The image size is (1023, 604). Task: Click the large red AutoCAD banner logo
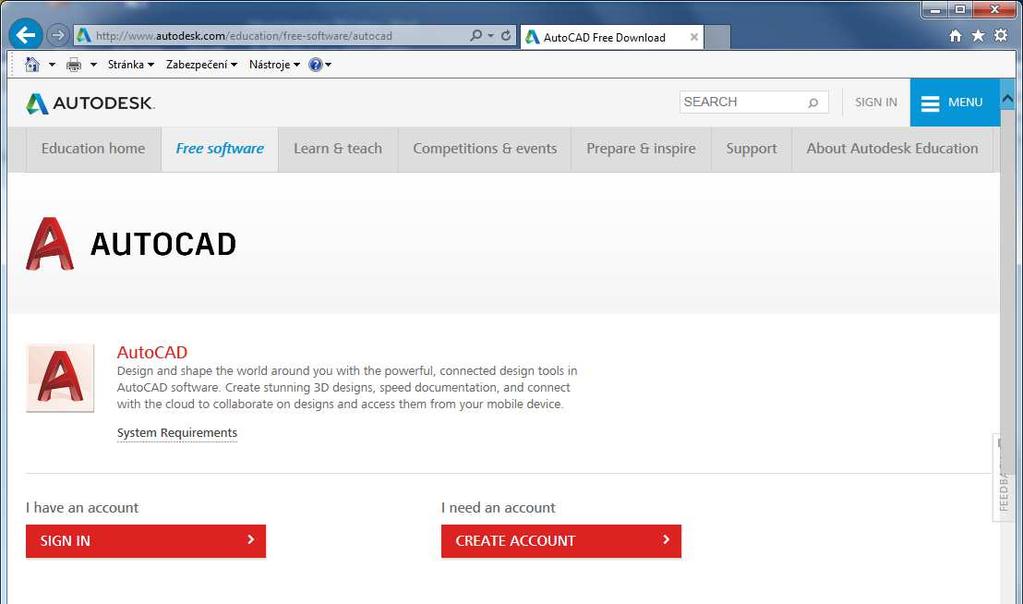[x=50, y=243]
